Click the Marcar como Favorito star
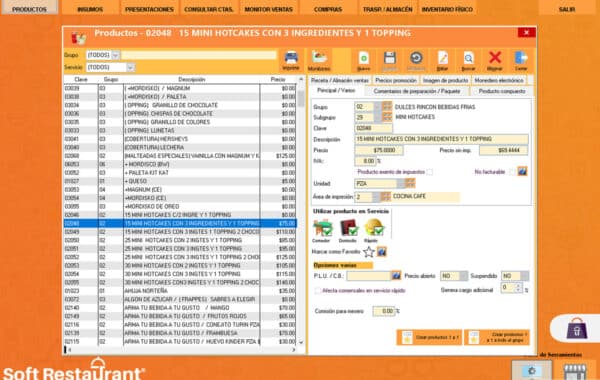This screenshot has width=600, height=380. tap(369, 252)
